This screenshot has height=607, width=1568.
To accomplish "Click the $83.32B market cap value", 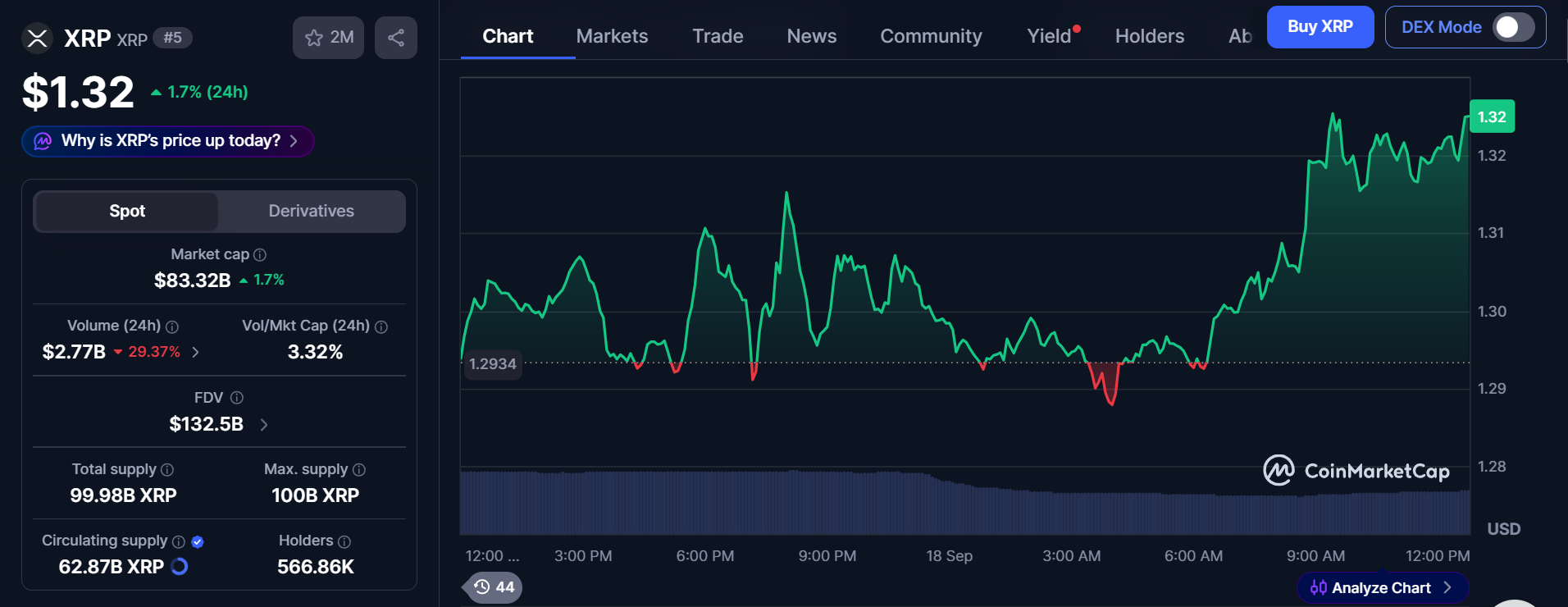I will [193, 281].
